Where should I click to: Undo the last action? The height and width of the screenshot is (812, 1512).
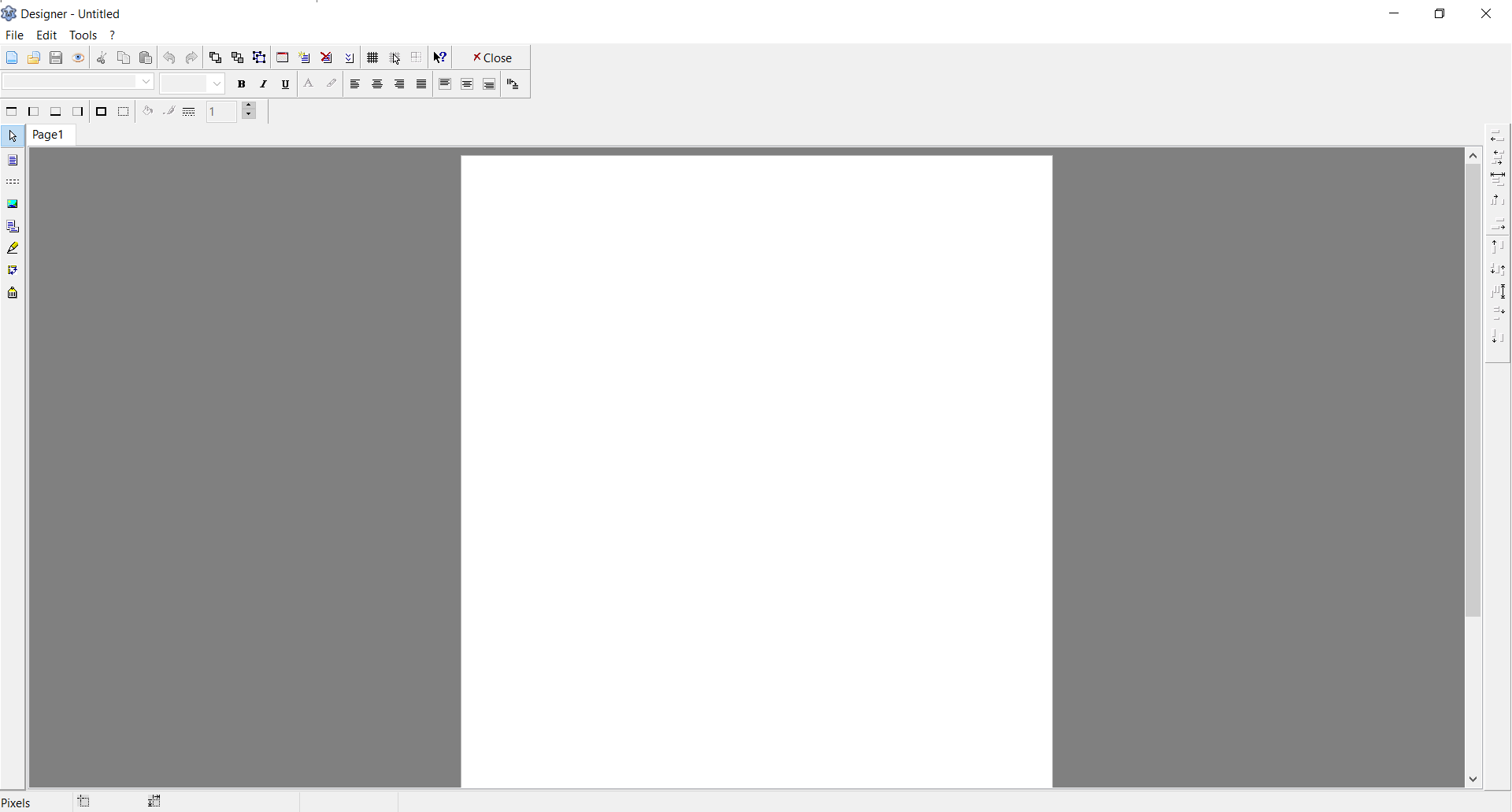pos(169,57)
